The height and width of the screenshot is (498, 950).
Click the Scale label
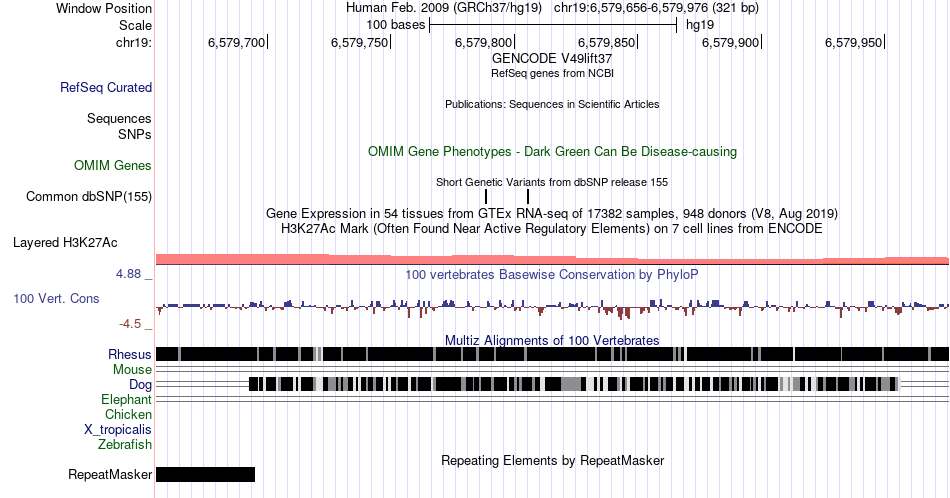[x=136, y=25]
